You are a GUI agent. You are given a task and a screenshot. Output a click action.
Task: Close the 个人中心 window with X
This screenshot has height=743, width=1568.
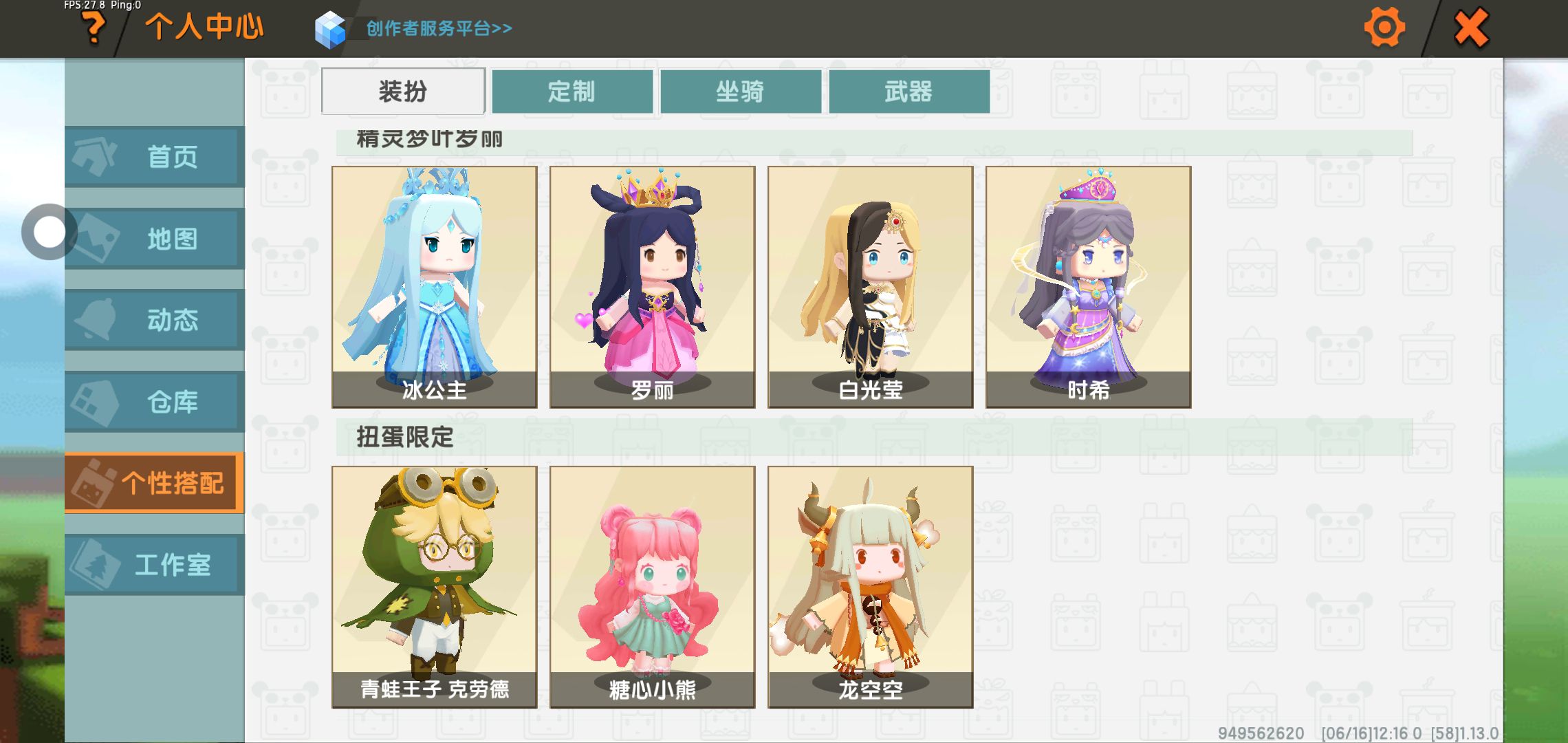(1472, 28)
